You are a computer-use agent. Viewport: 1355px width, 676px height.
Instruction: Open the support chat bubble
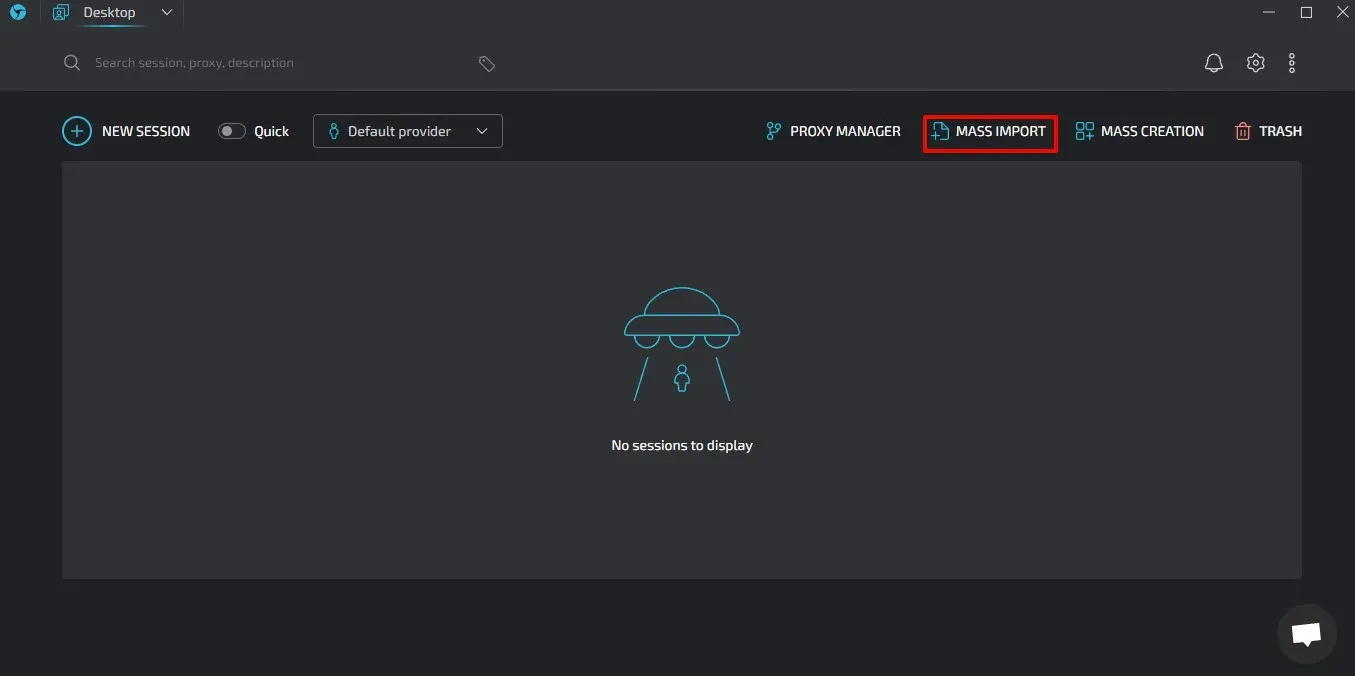click(x=1306, y=634)
